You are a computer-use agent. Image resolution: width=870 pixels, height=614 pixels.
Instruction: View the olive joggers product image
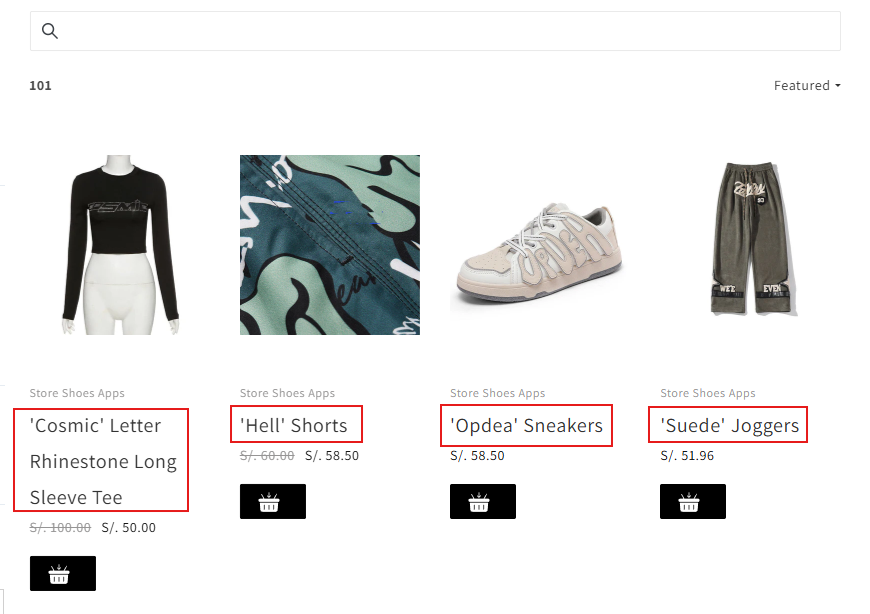tap(750, 245)
